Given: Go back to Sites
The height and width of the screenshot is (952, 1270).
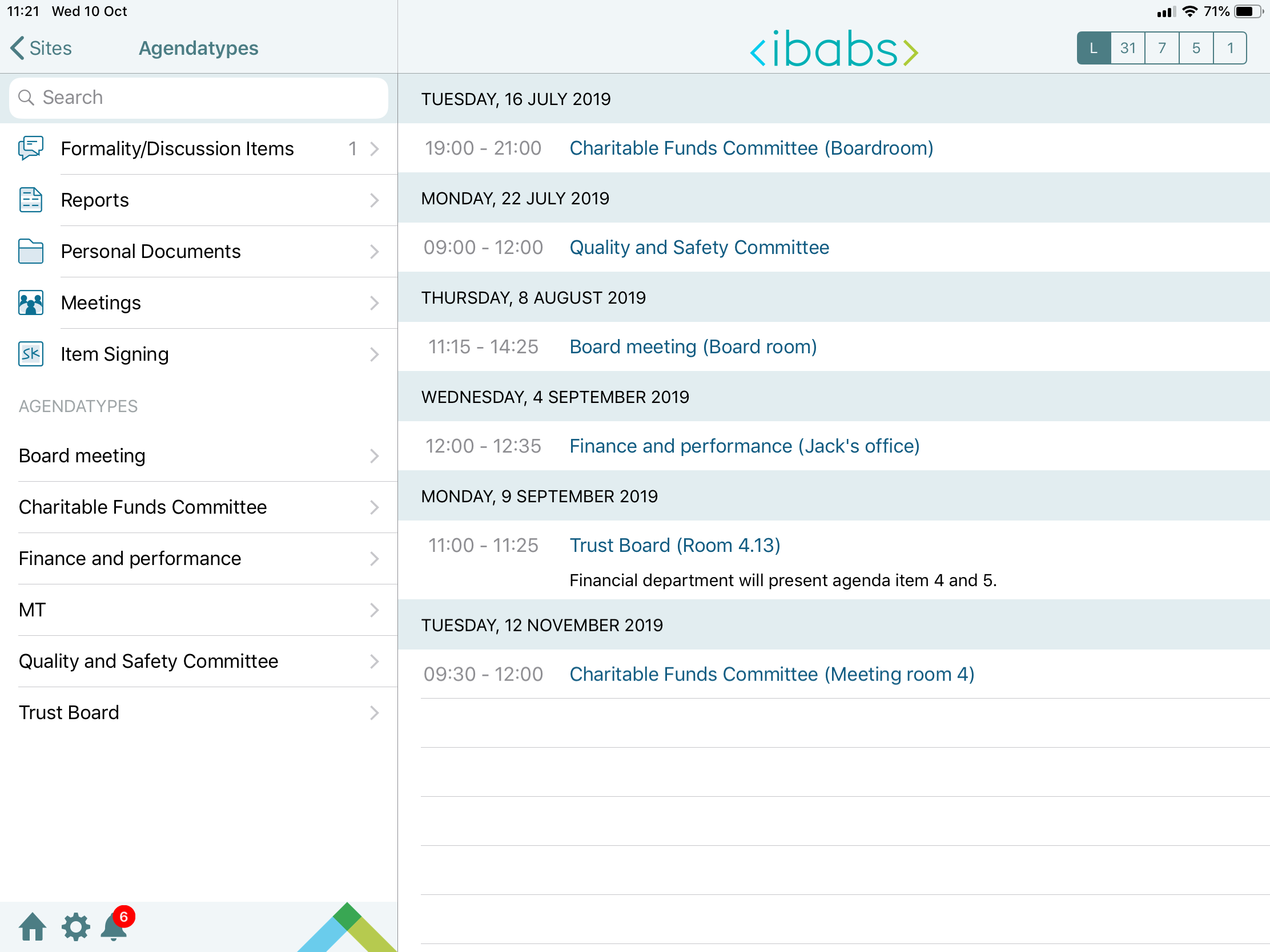Looking at the screenshot, I should click(41, 48).
